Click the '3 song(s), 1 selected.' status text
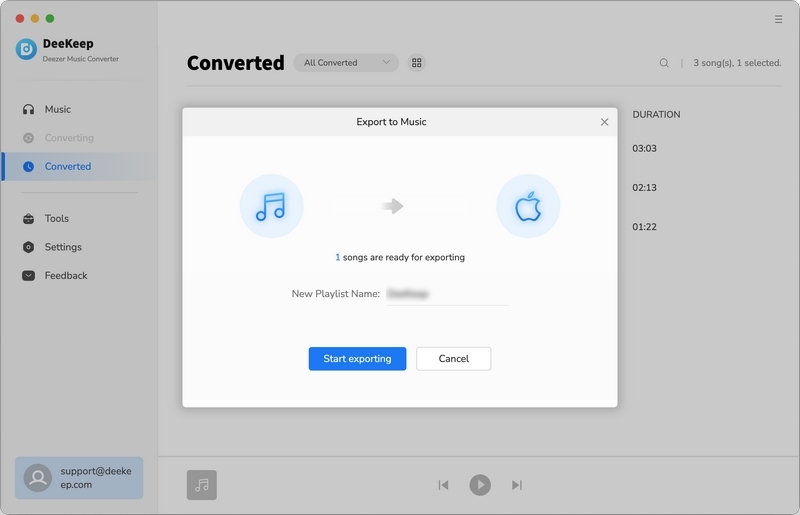 pos(737,63)
